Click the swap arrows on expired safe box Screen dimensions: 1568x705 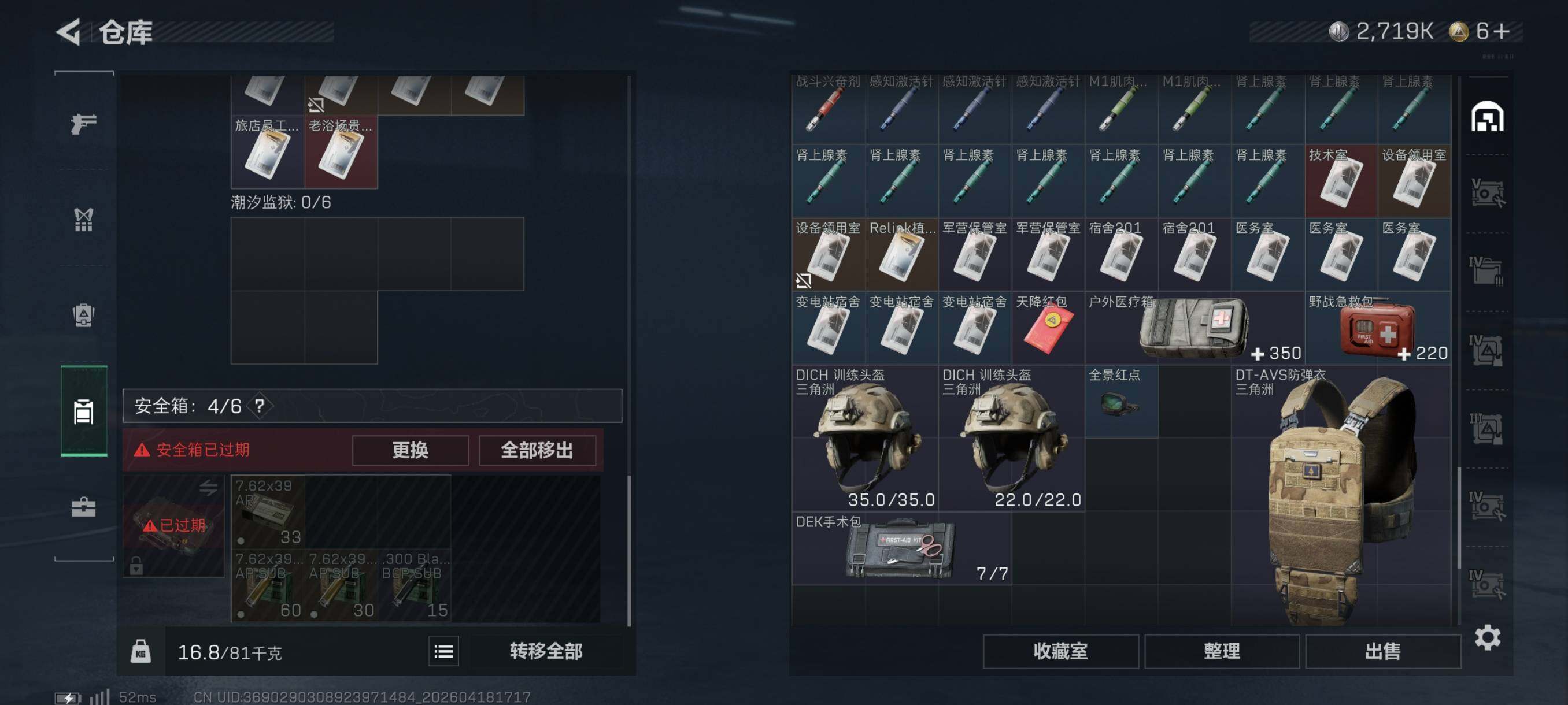(209, 487)
